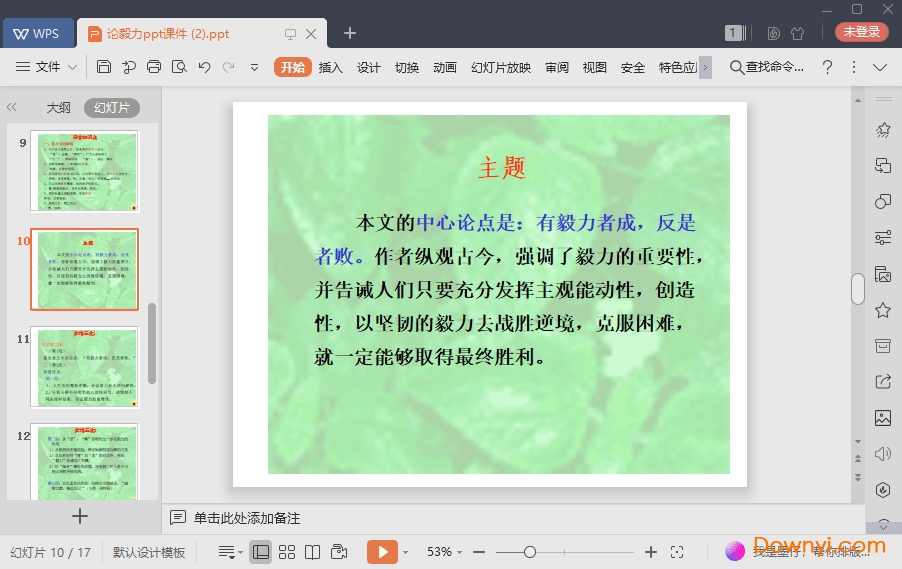The width and height of the screenshot is (902, 569).
Task: Open the 插入 insert tab
Action: click(330, 67)
